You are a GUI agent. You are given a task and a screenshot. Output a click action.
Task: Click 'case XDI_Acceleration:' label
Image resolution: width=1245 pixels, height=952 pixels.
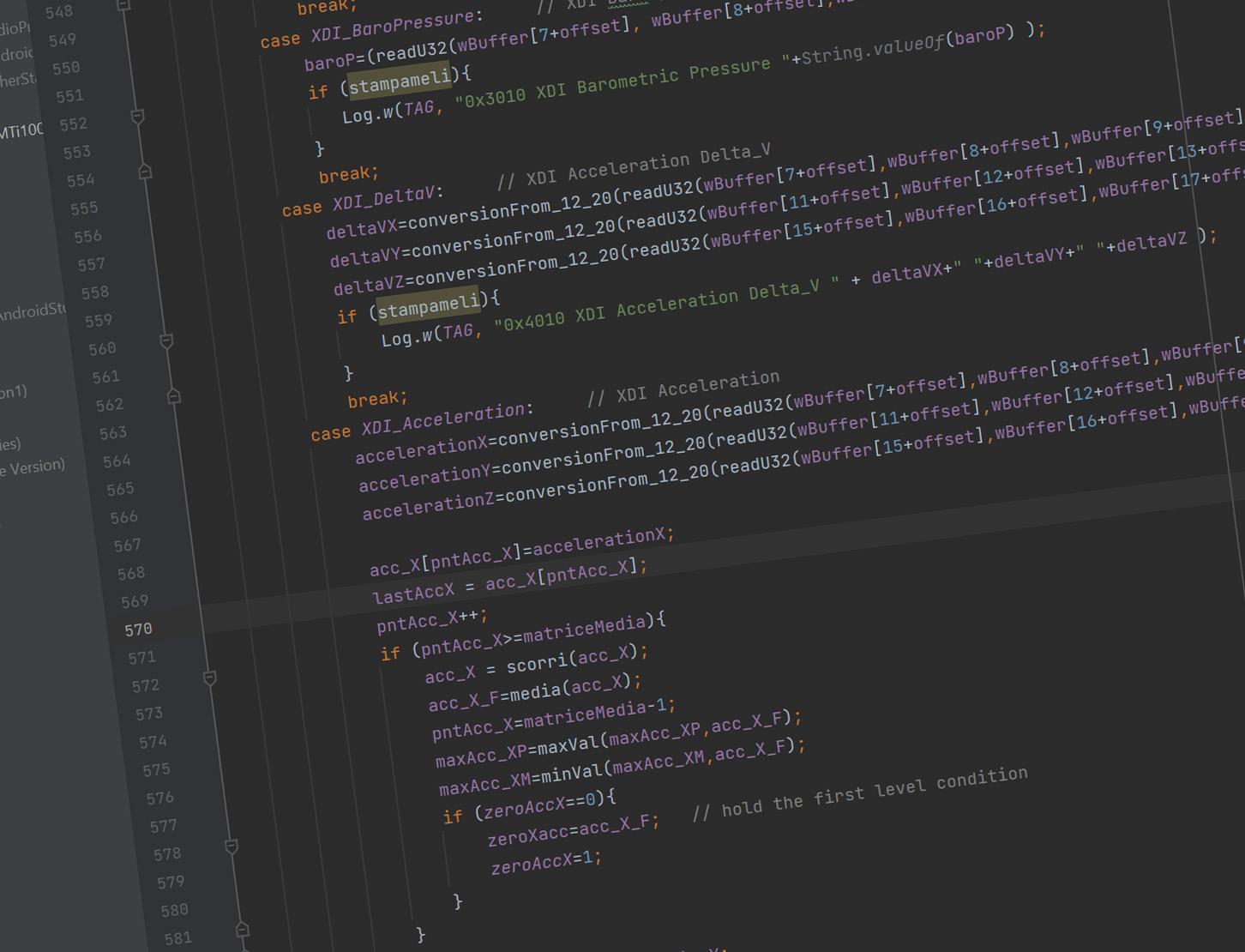pyautogui.click(x=422, y=423)
